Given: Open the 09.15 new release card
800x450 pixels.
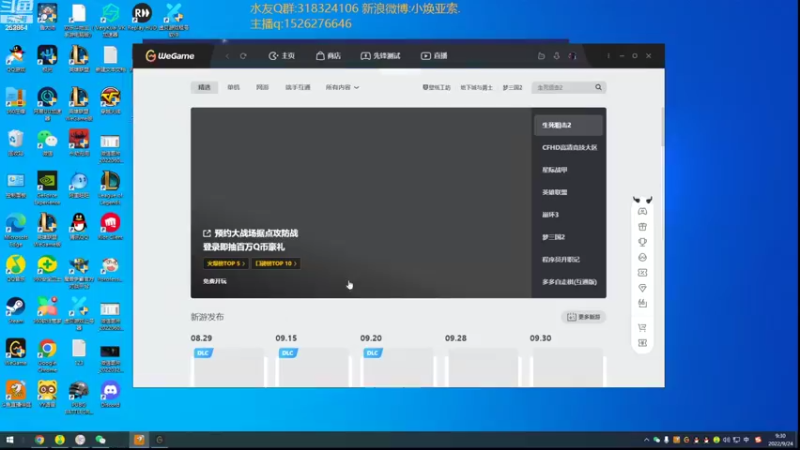Looking at the screenshot, I should [x=314, y=366].
